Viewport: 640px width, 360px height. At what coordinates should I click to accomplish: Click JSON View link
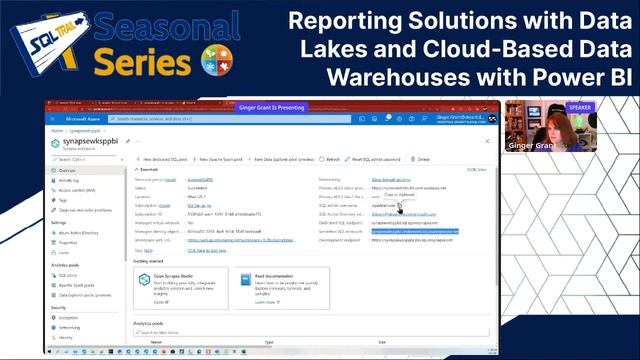pos(476,169)
